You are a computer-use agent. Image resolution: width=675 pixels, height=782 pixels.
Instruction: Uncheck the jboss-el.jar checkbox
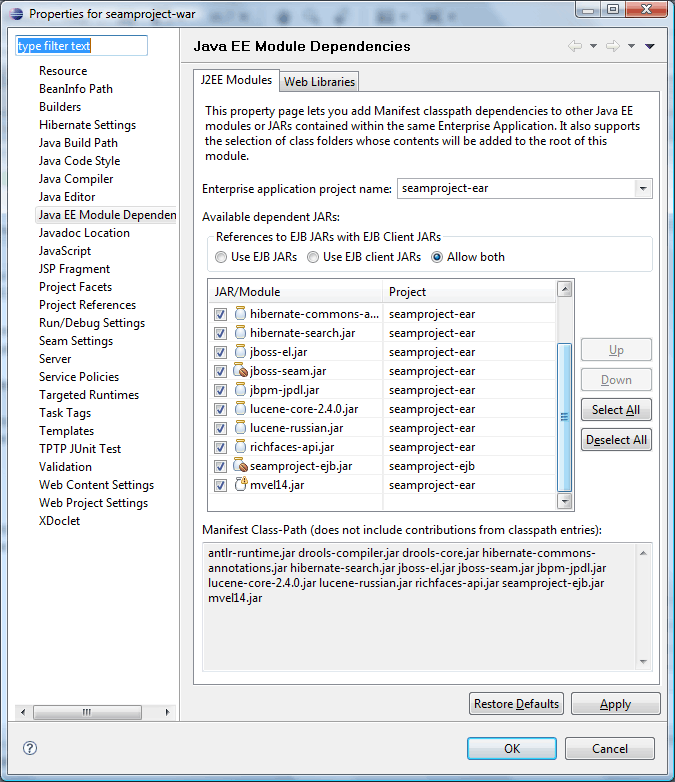[220, 352]
